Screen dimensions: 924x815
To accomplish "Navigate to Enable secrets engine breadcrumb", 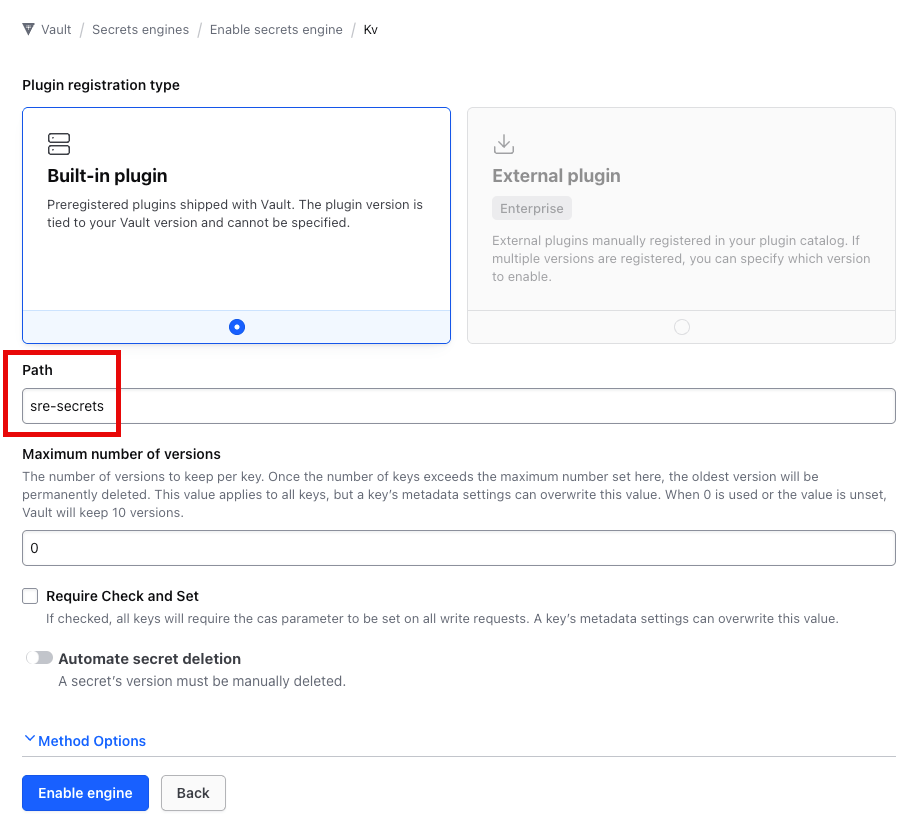I will click(276, 29).
